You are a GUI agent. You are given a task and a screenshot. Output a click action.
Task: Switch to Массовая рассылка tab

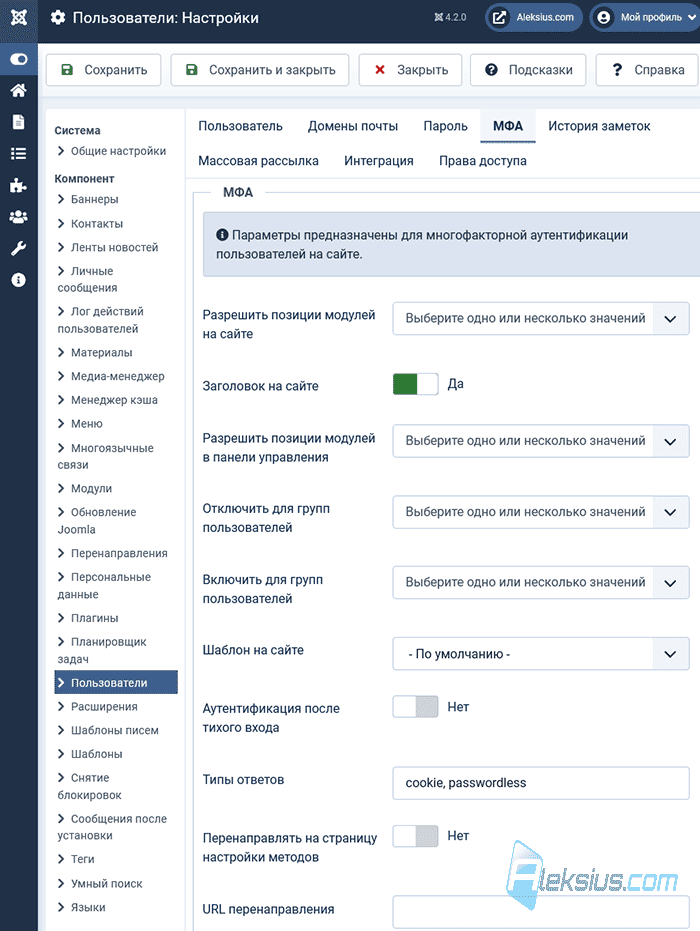[258, 161]
